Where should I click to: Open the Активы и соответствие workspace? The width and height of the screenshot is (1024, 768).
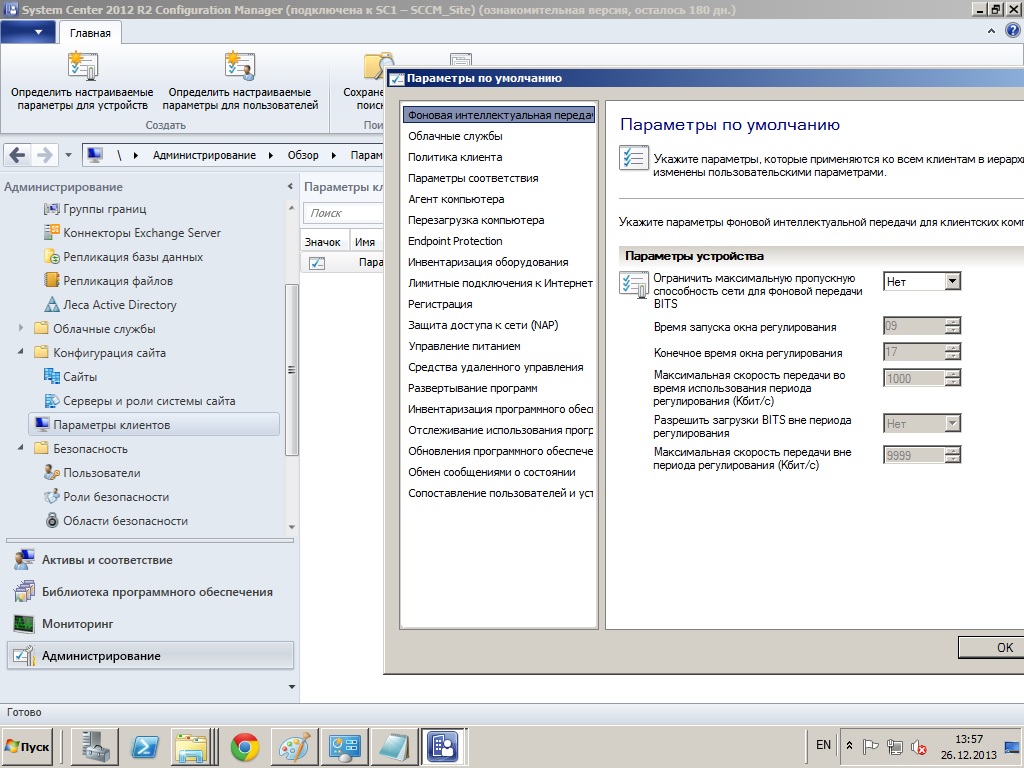coord(150,560)
